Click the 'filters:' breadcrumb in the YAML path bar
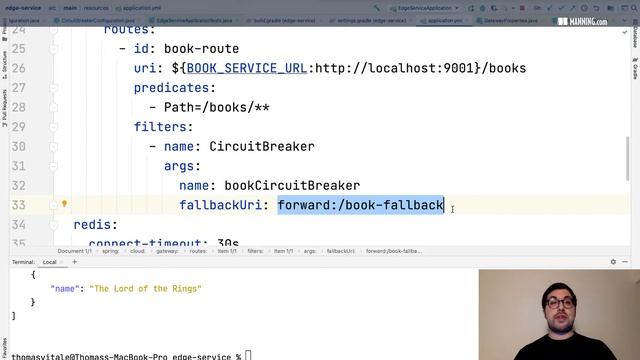The width and height of the screenshot is (640, 360). click(x=255, y=251)
